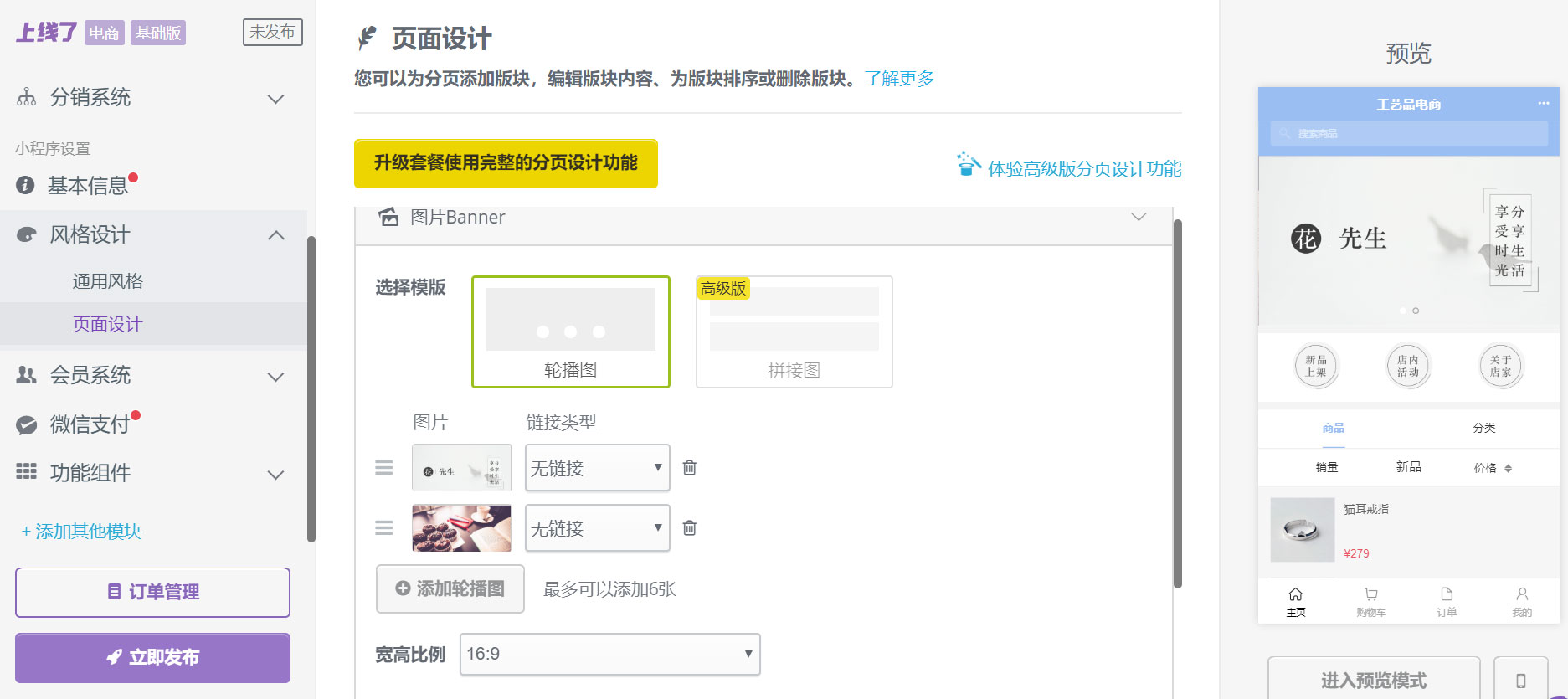
Task: Click the feather icon beside 页面设计
Action: coord(367,38)
